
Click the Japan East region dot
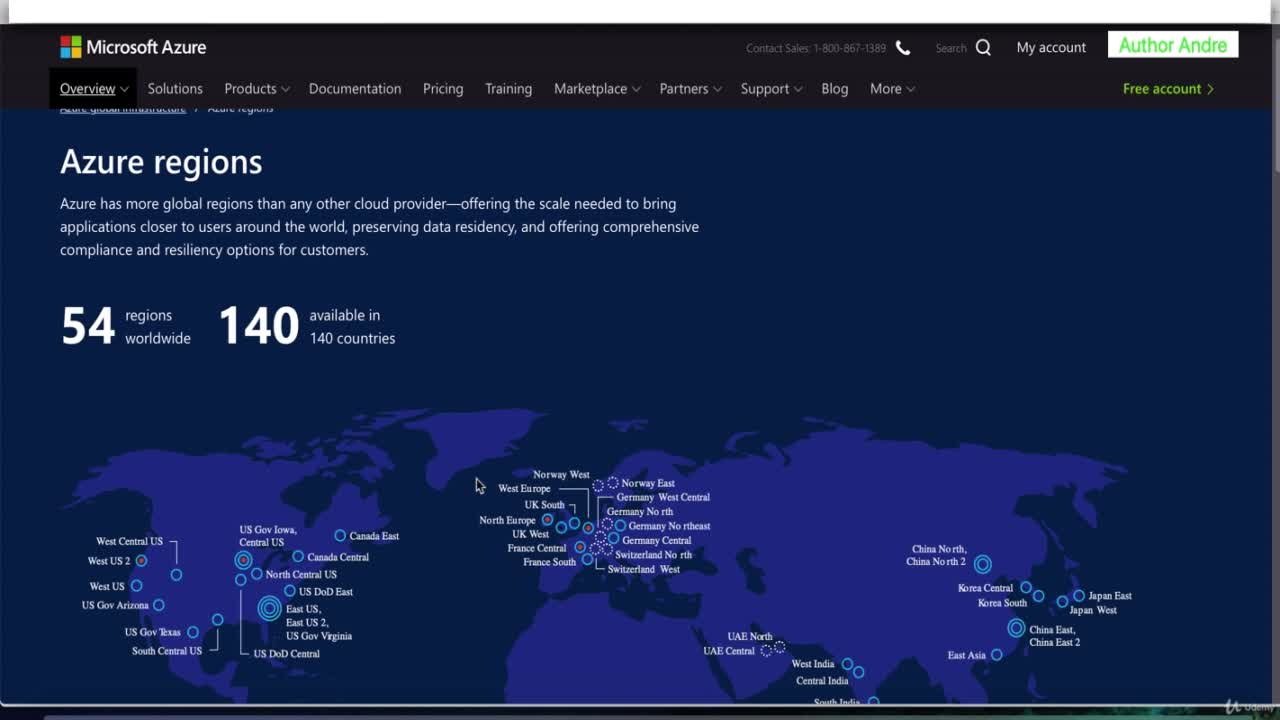[x=1079, y=596]
